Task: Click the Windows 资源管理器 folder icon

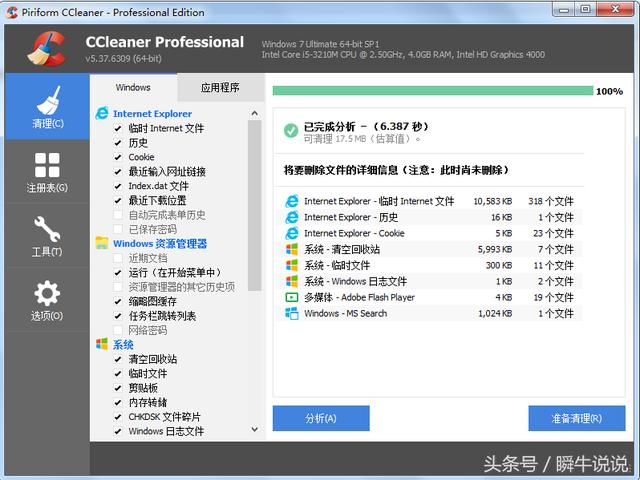Action: tap(102, 243)
